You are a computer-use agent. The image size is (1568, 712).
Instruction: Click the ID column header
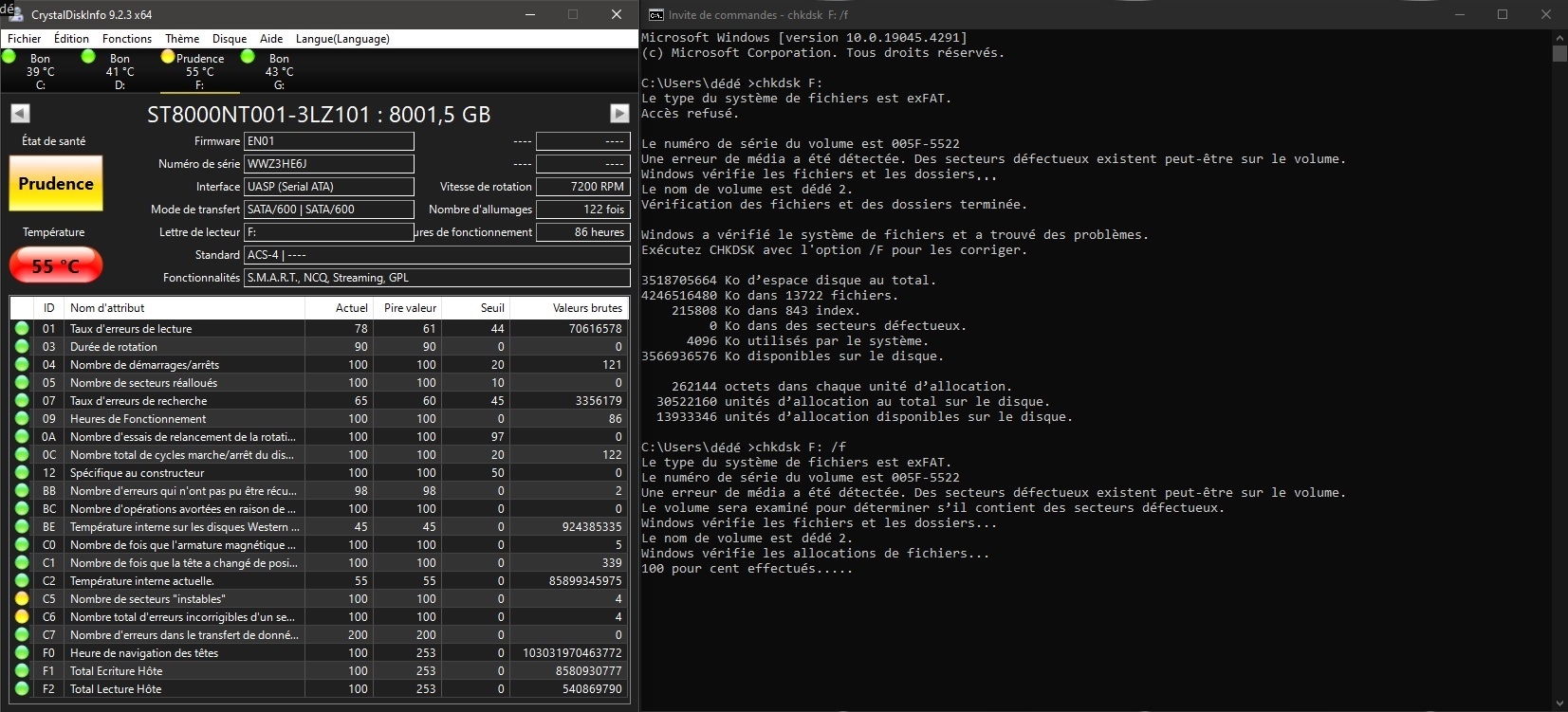click(48, 308)
